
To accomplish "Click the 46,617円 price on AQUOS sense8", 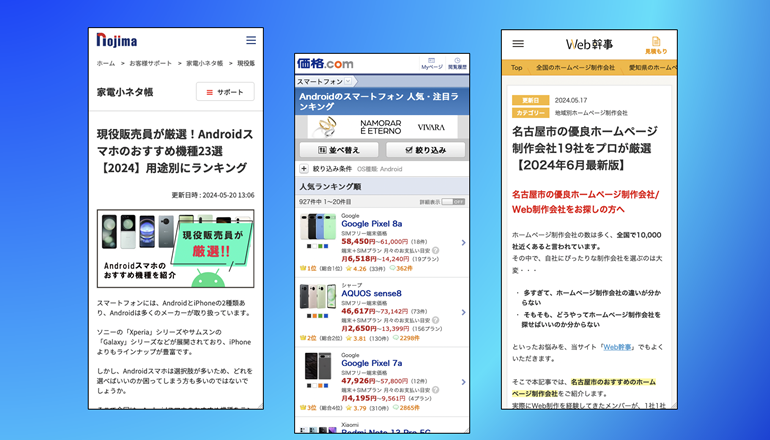I will point(358,311).
